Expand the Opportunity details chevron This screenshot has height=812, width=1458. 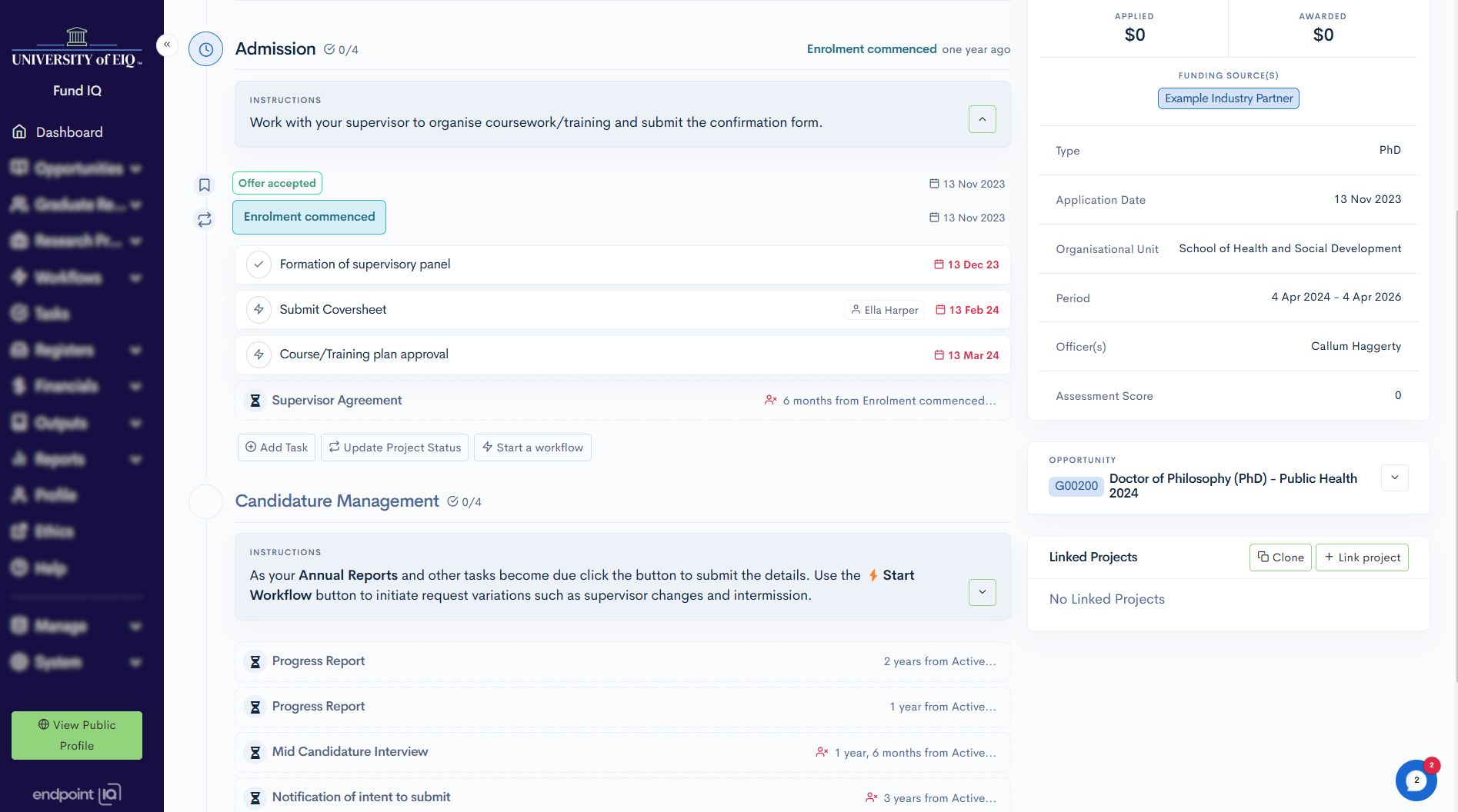[1394, 478]
